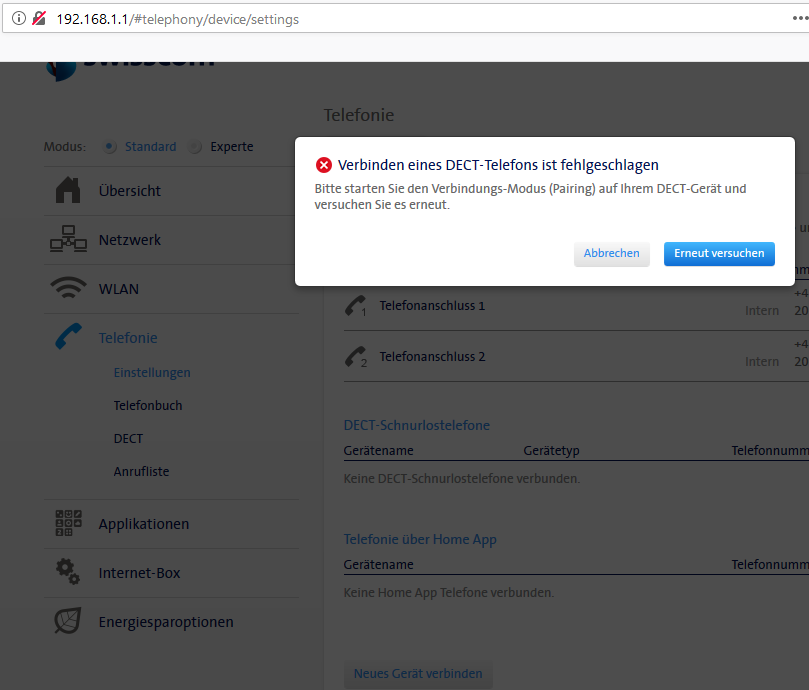Image resolution: width=809 pixels, height=690 pixels.
Task: Click the WLAN signal icon
Action: (68, 287)
